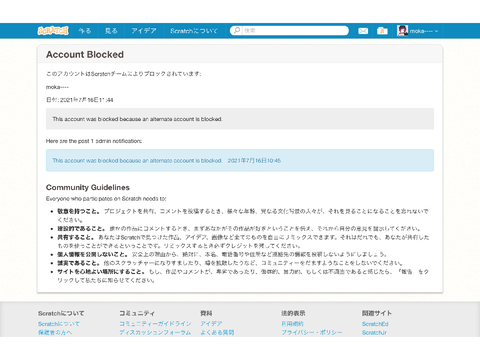Click the gray block reason message box
Viewport: 480px width, 360px height.
pos(240,119)
